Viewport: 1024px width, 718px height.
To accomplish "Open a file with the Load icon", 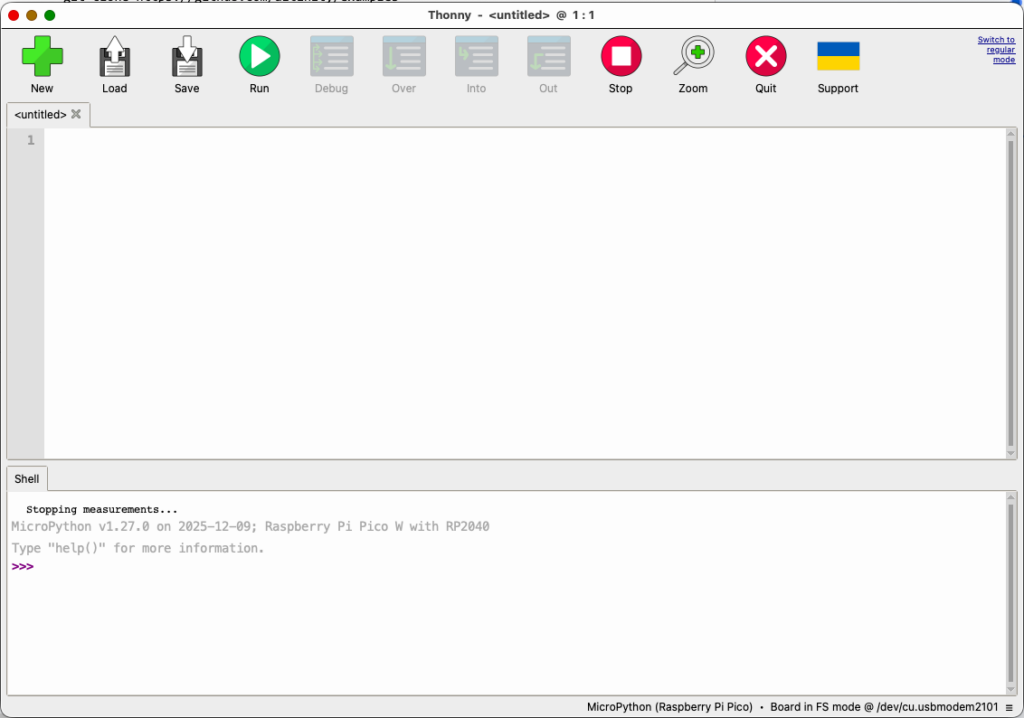I will 114,57.
